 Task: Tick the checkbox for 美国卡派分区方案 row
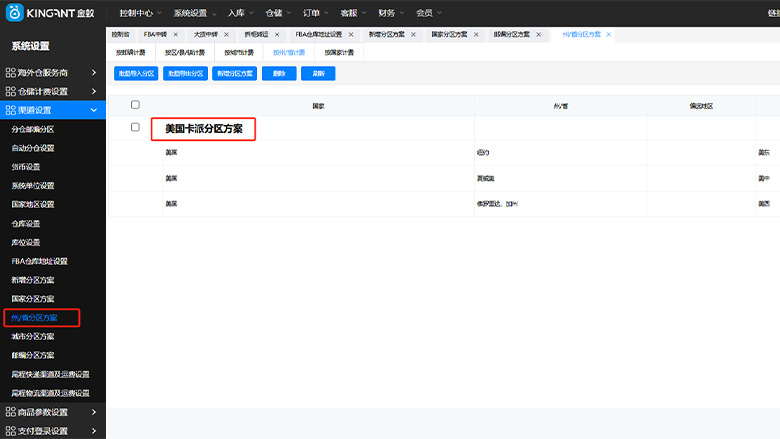[135, 128]
